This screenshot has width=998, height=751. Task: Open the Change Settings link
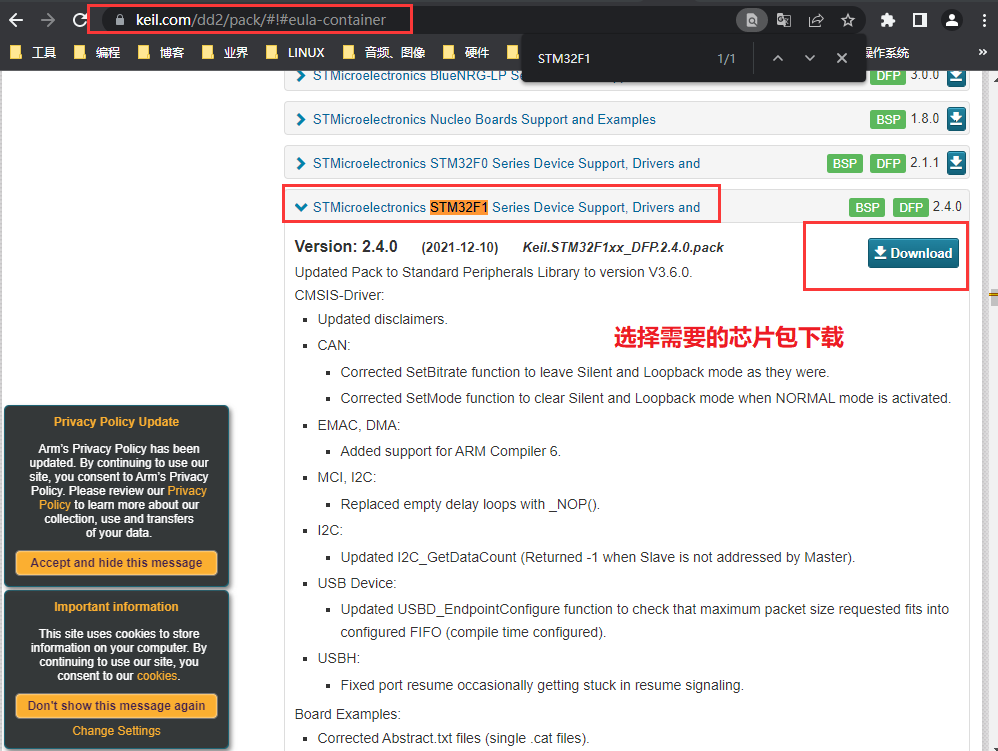(116, 731)
